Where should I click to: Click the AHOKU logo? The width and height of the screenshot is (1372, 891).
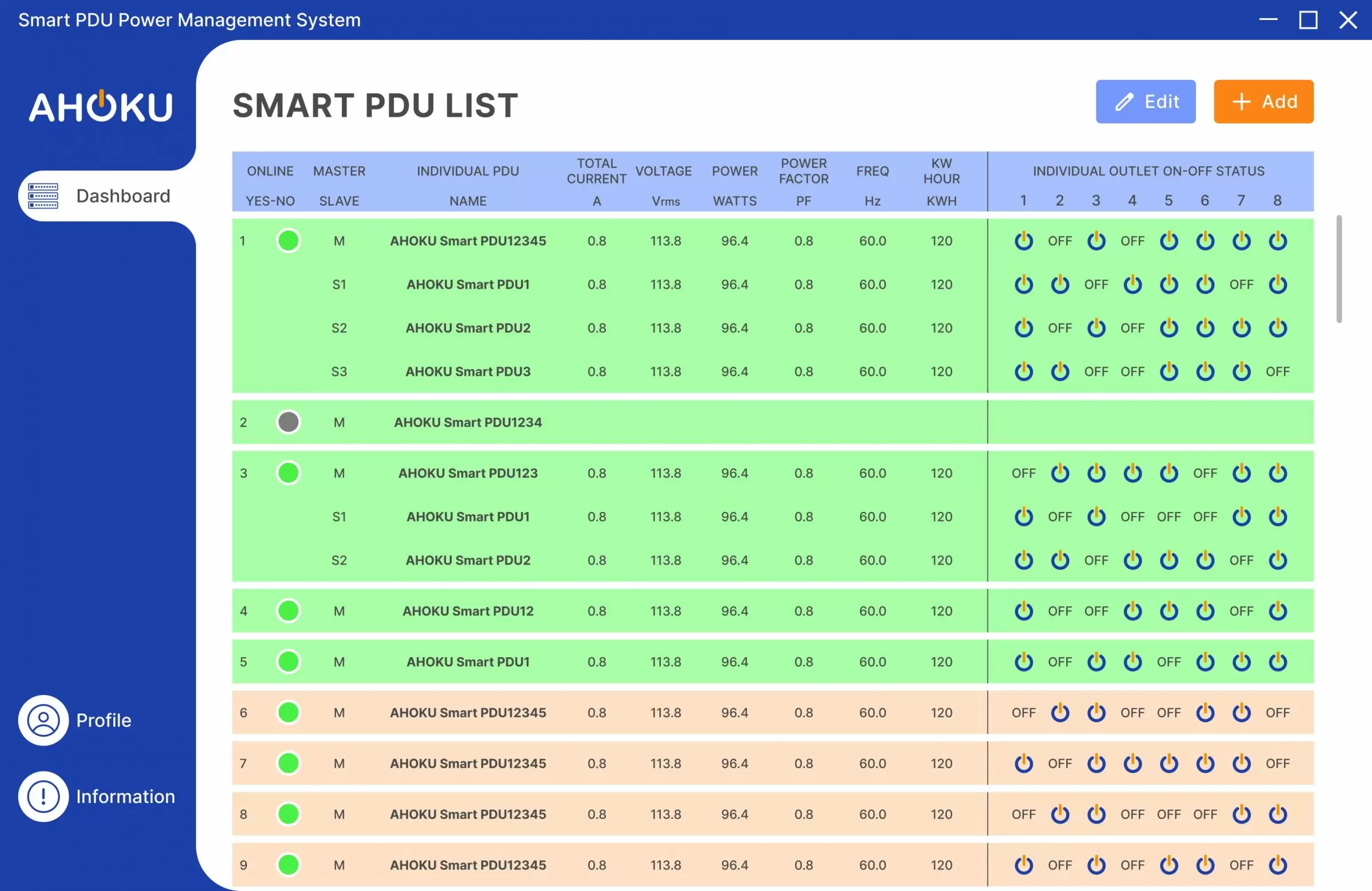pos(101,107)
